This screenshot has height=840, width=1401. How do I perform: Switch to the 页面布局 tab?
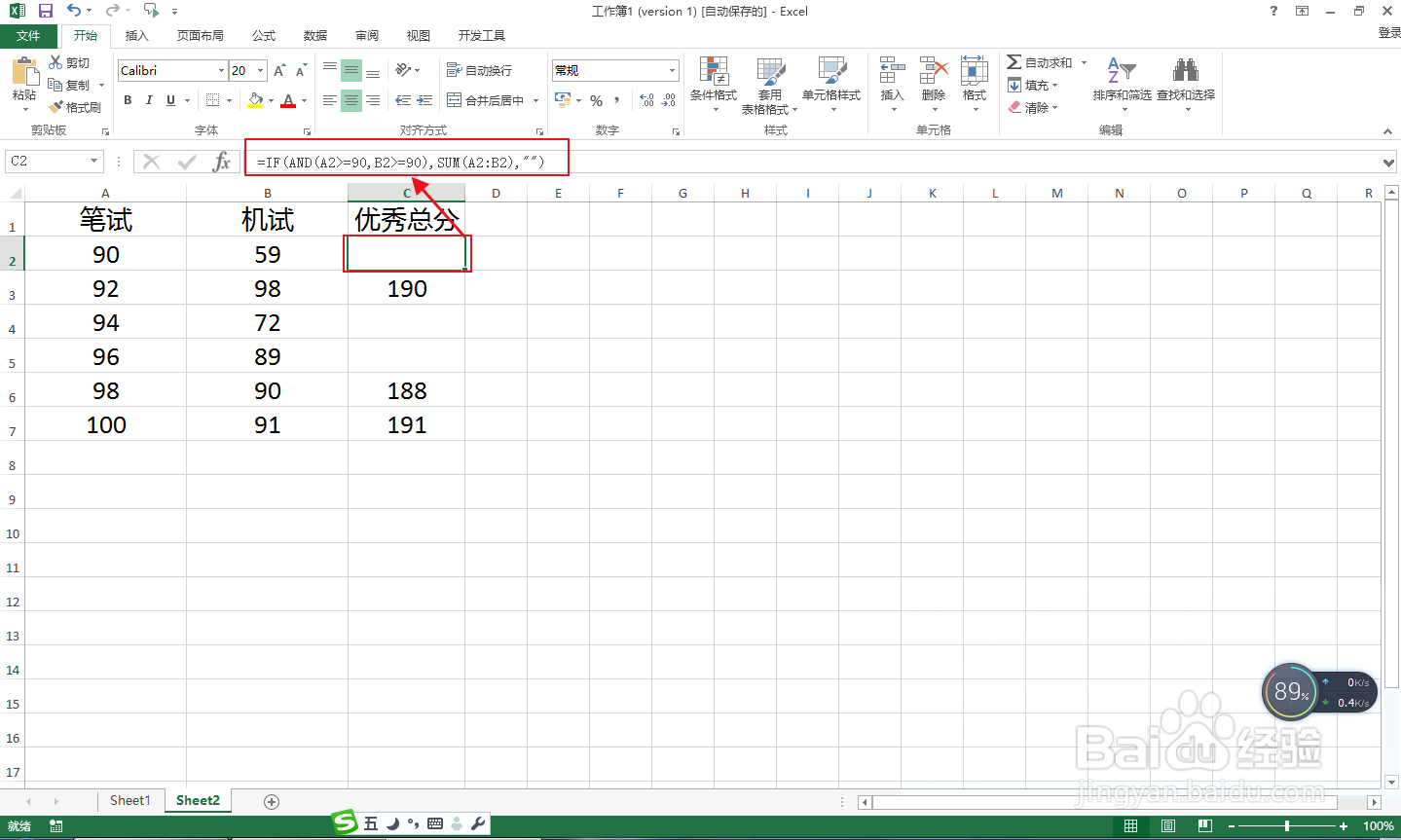(201, 35)
